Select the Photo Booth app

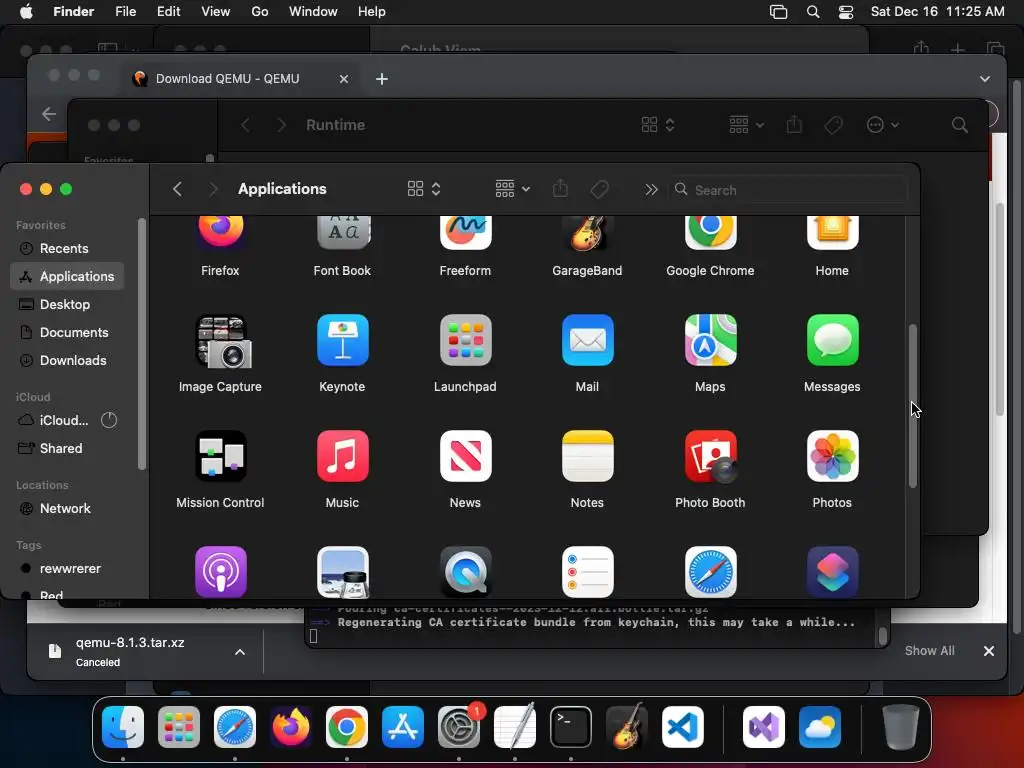(710, 456)
